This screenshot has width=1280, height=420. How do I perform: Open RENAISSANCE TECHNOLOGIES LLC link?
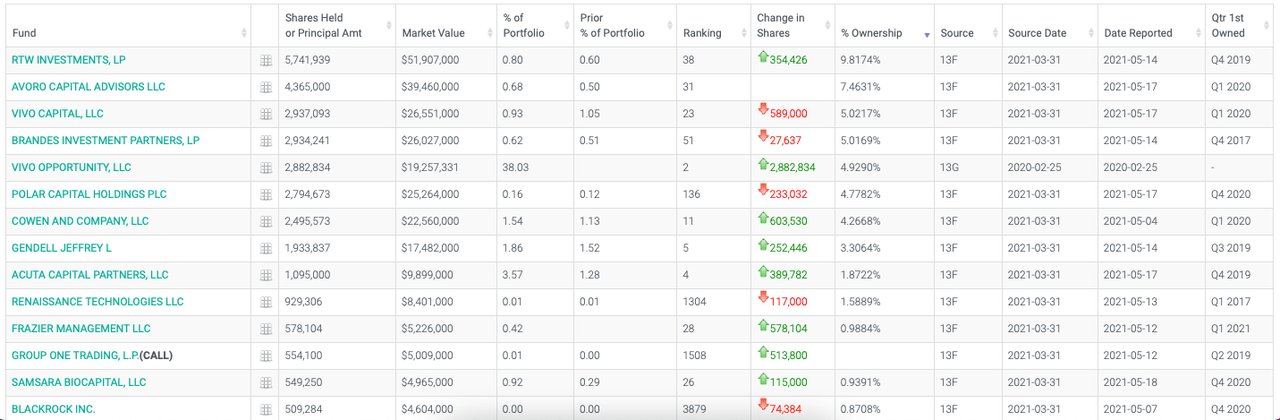point(98,302)
